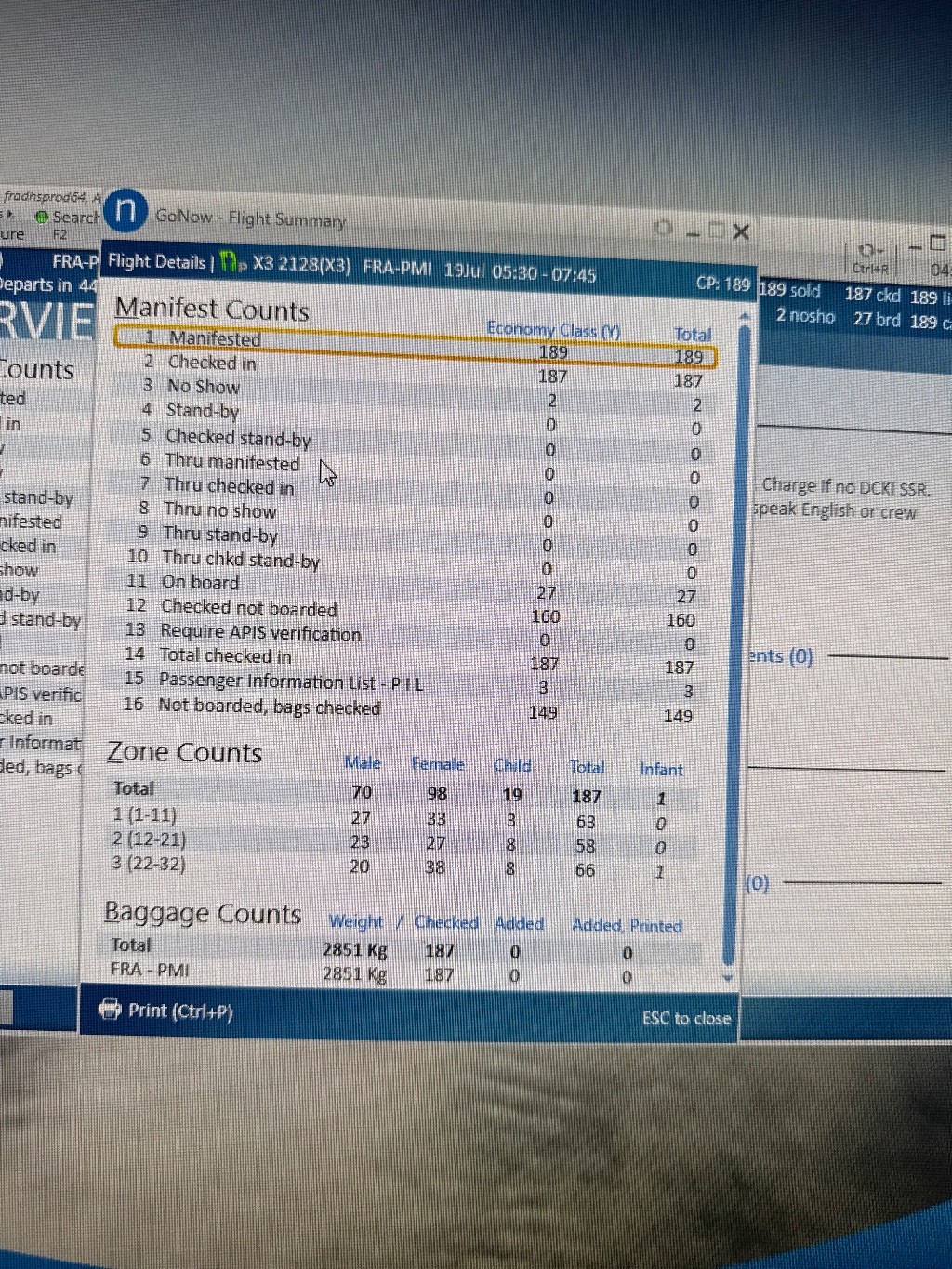Screen dimensions: 952x1269
Task: Select the Checked in manifest row
Action: [211, 363]
